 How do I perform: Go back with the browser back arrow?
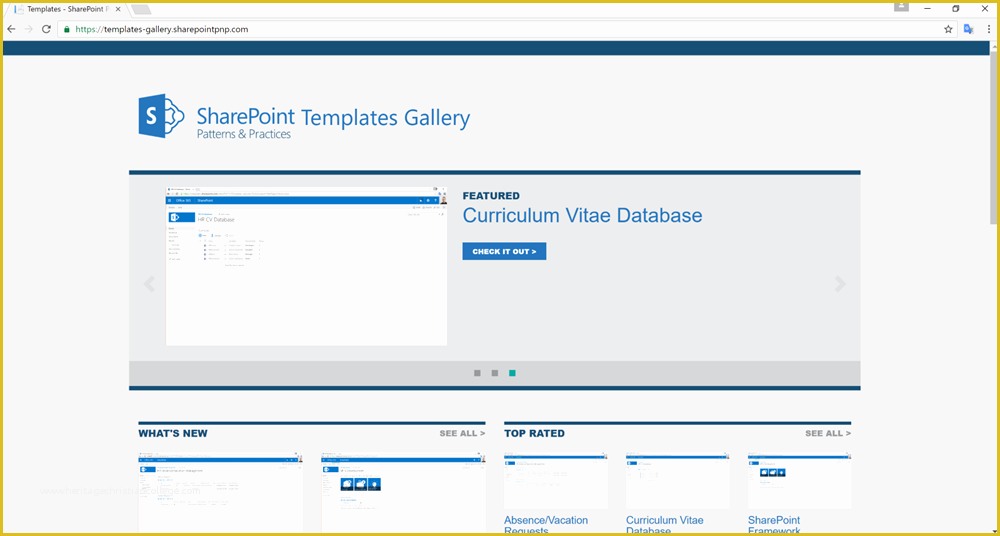coord(11,29)
